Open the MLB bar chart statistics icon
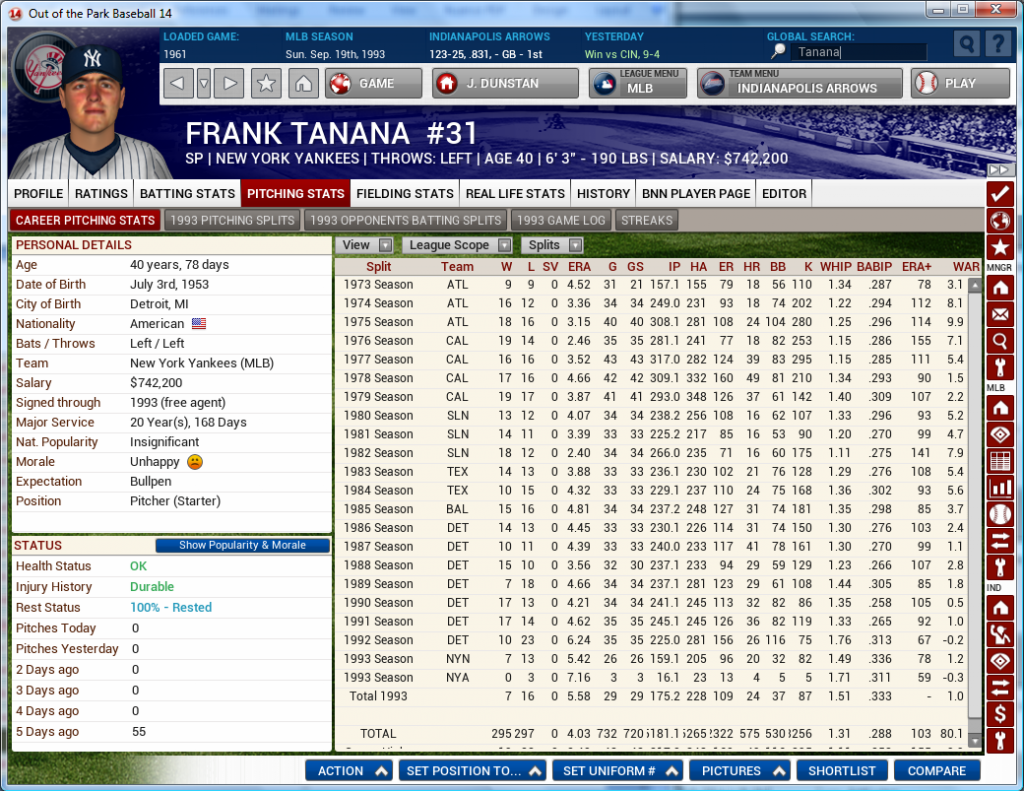The width and height of the screenshot is (1024, 791). (x=999, y=488)
